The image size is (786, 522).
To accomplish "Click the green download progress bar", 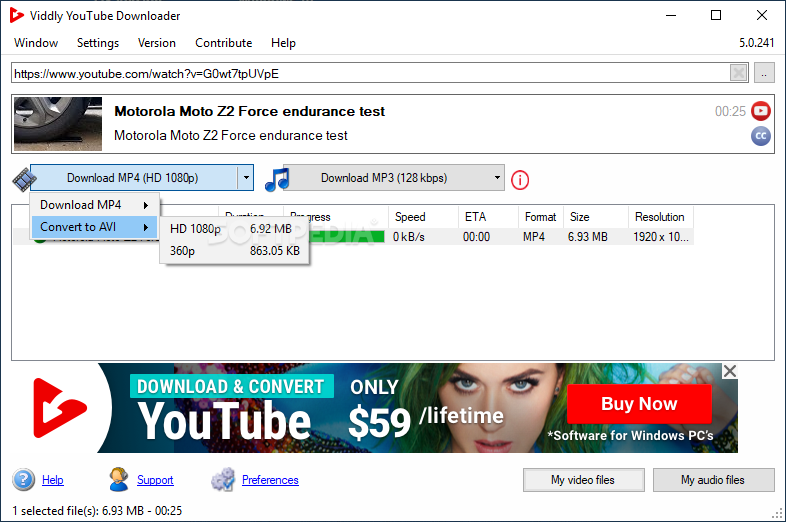I will (347, 237).
